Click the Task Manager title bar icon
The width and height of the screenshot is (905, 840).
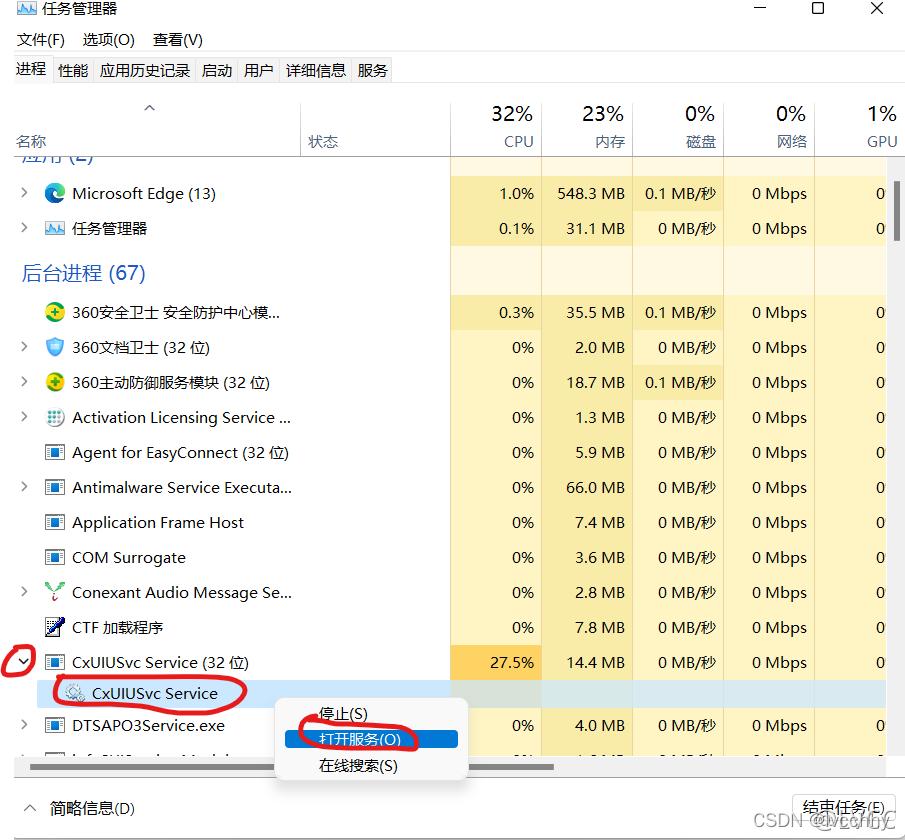(26, 8)
